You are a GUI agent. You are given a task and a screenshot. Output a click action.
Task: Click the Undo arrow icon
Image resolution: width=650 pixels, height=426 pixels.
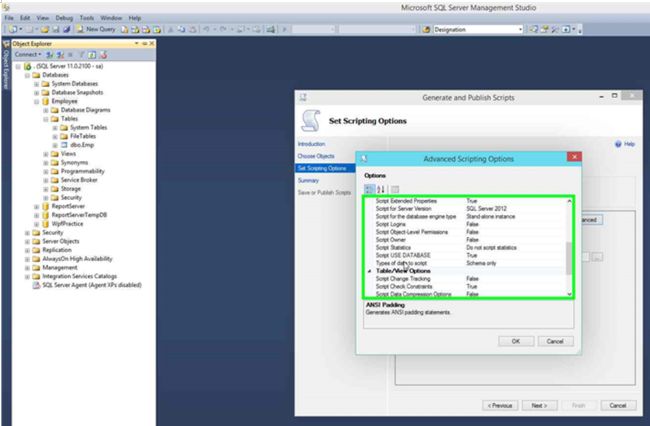206,29
